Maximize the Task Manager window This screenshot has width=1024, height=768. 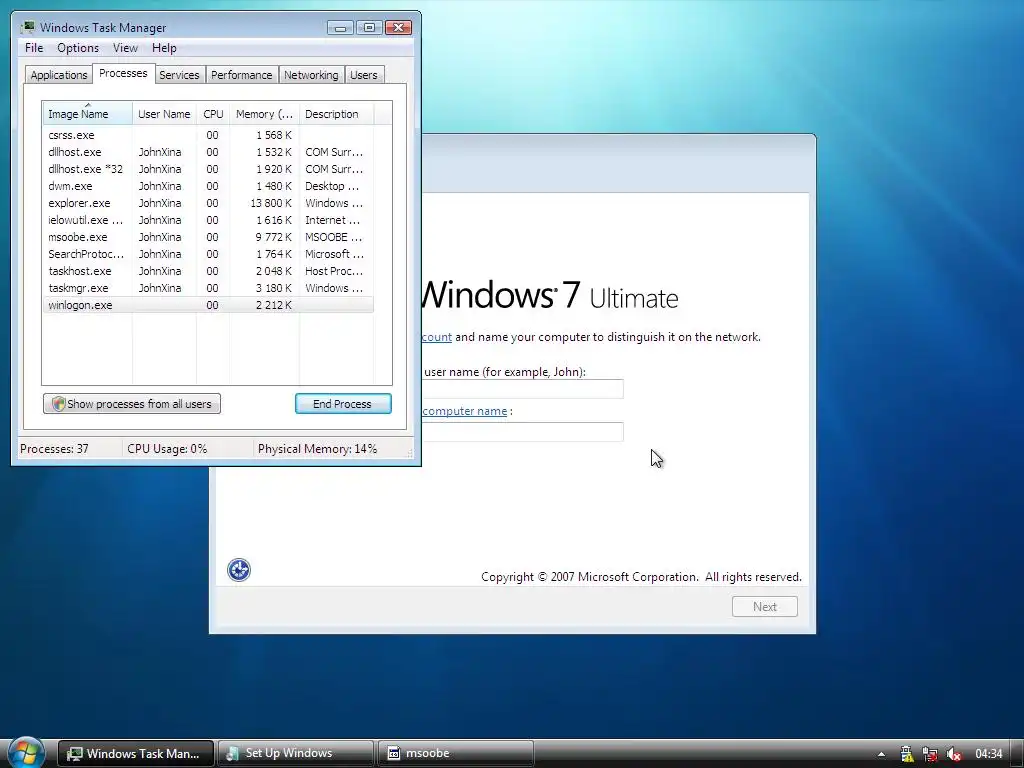pos(369,27)
